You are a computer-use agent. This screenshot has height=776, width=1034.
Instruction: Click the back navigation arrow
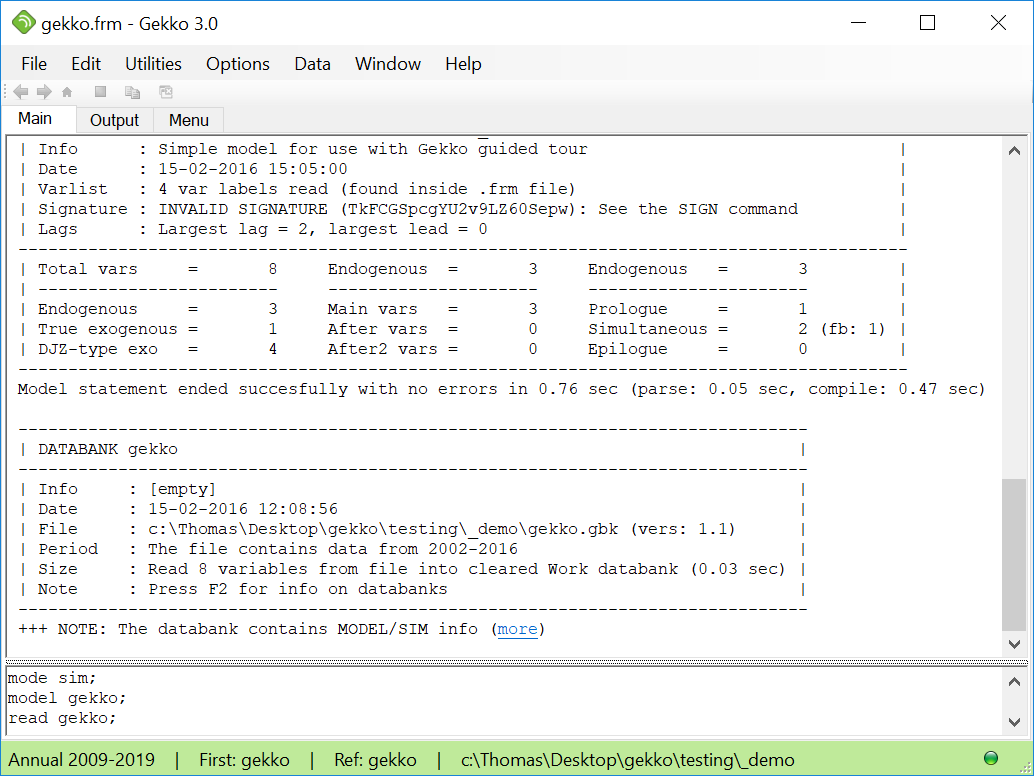pos(19,91)
